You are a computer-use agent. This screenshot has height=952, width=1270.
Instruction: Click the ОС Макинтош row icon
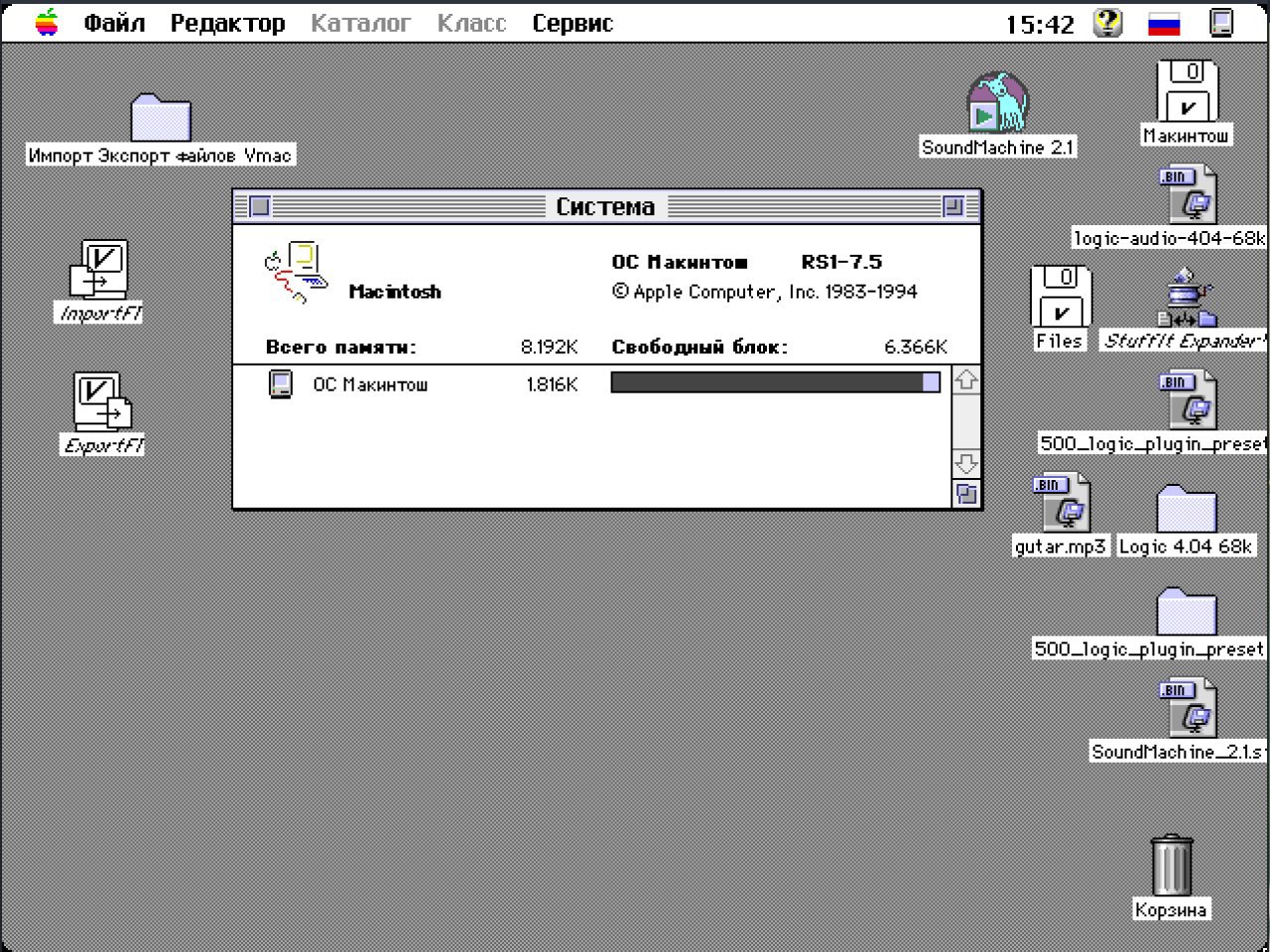coord(281,384)
